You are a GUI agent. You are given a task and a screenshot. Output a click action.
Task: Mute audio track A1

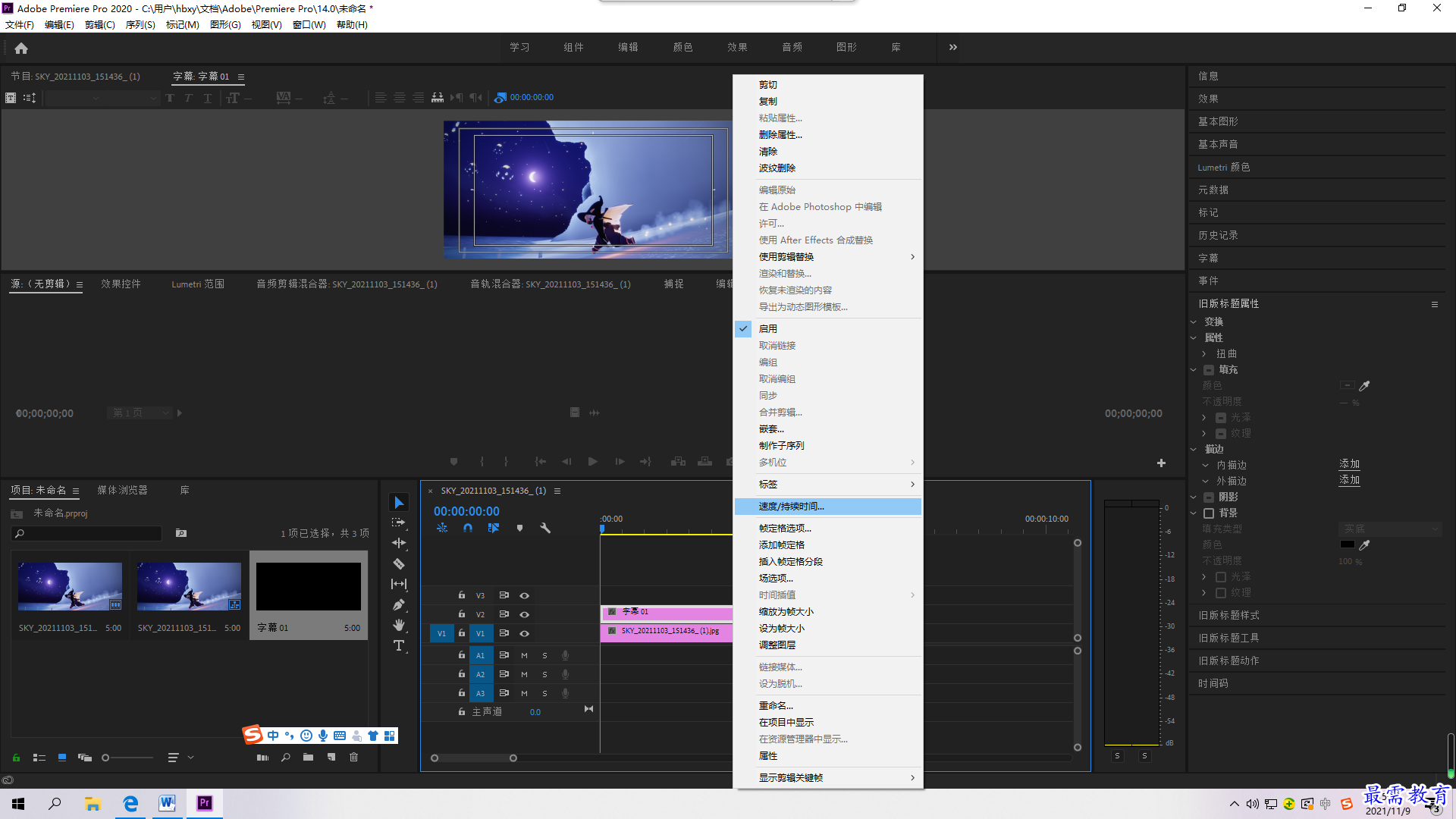coord(524,655)
